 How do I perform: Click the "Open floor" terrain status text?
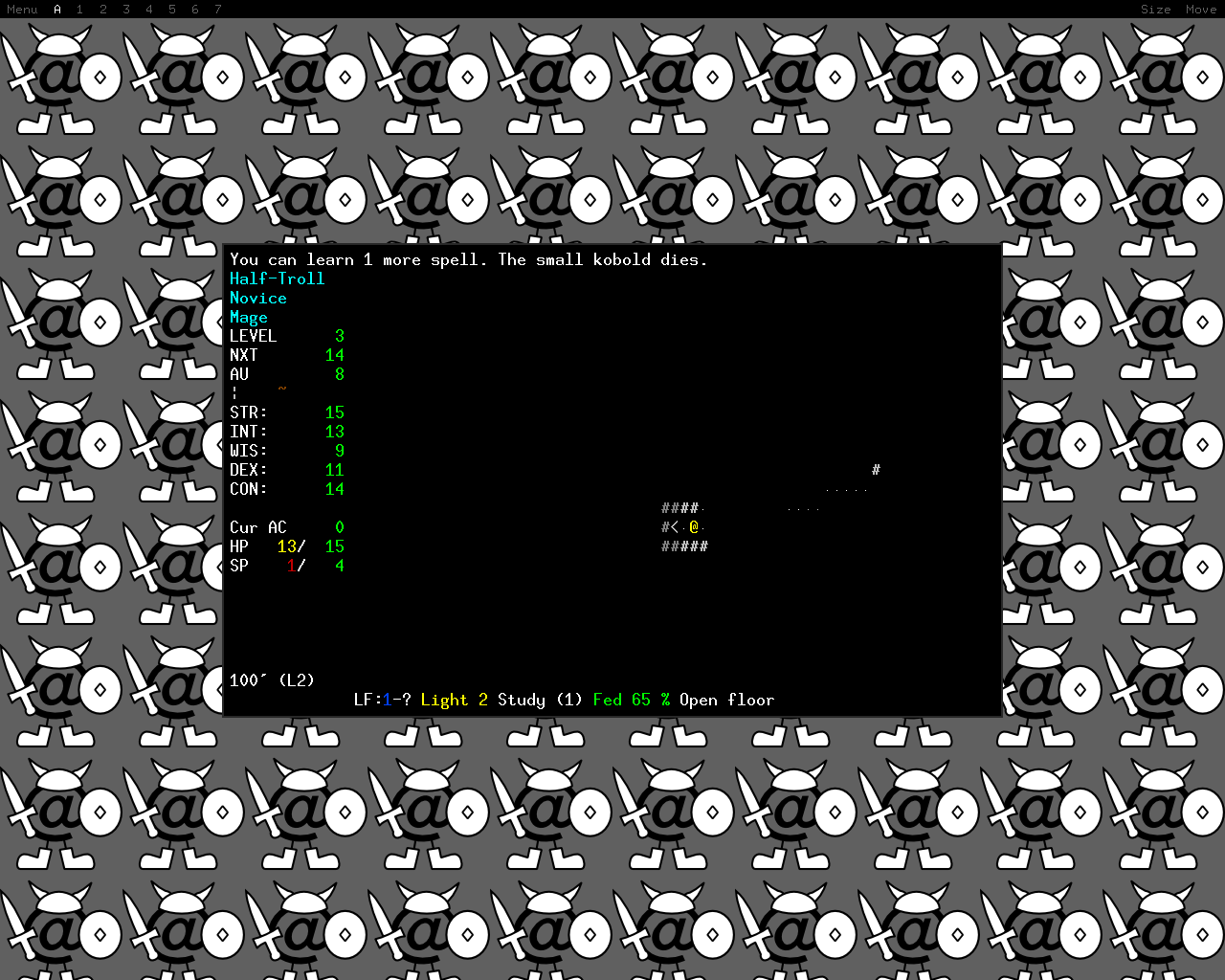[727, 700]
